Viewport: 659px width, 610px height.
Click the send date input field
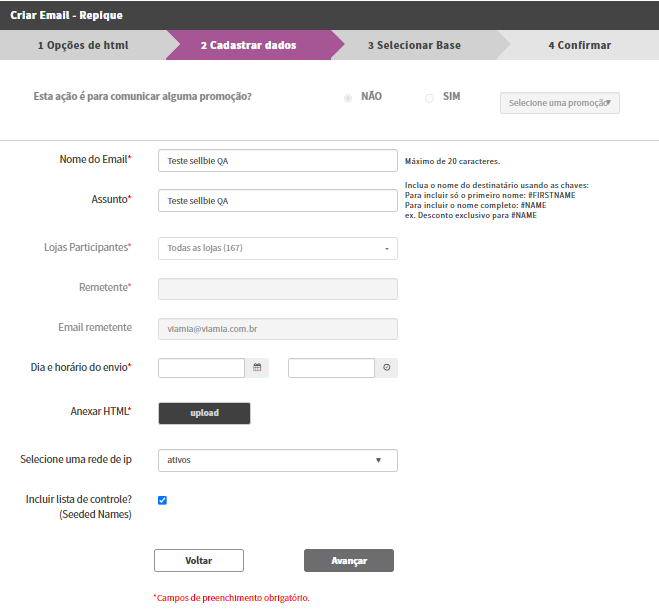[201, 368]
